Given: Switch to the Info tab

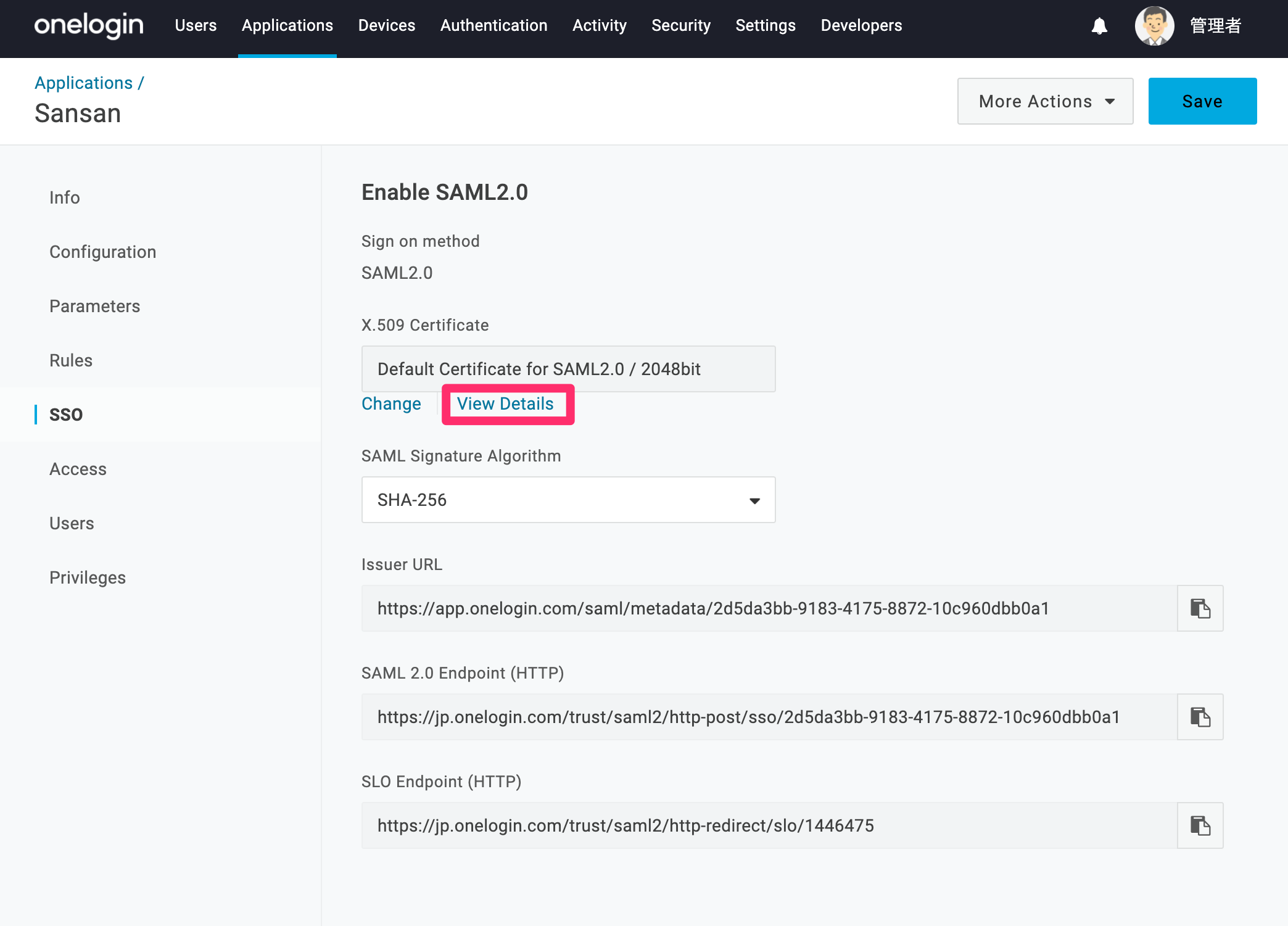Looking at the screenshot, I should click(65, 197).
